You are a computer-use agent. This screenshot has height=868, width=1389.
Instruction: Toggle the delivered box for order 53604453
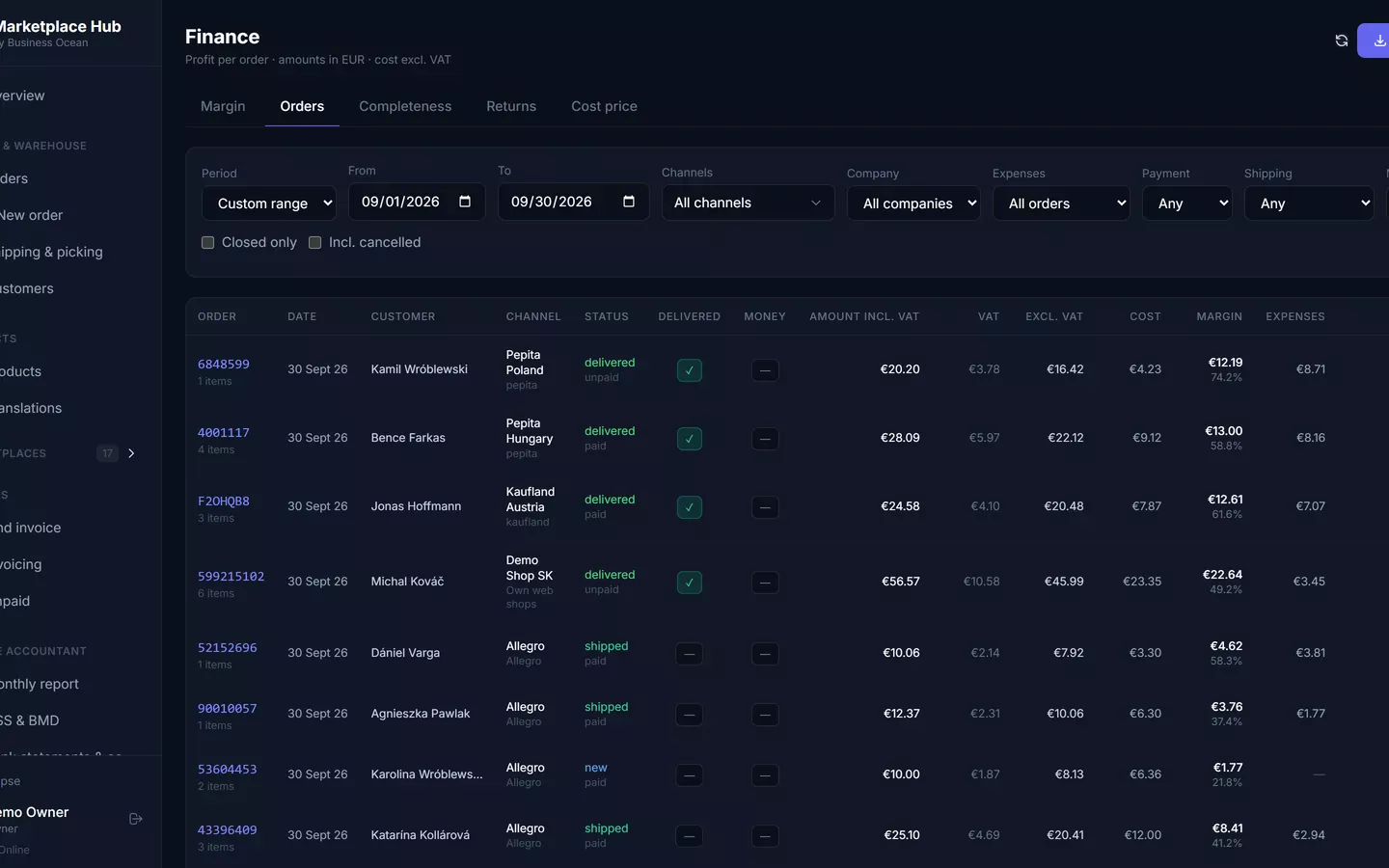689,775
